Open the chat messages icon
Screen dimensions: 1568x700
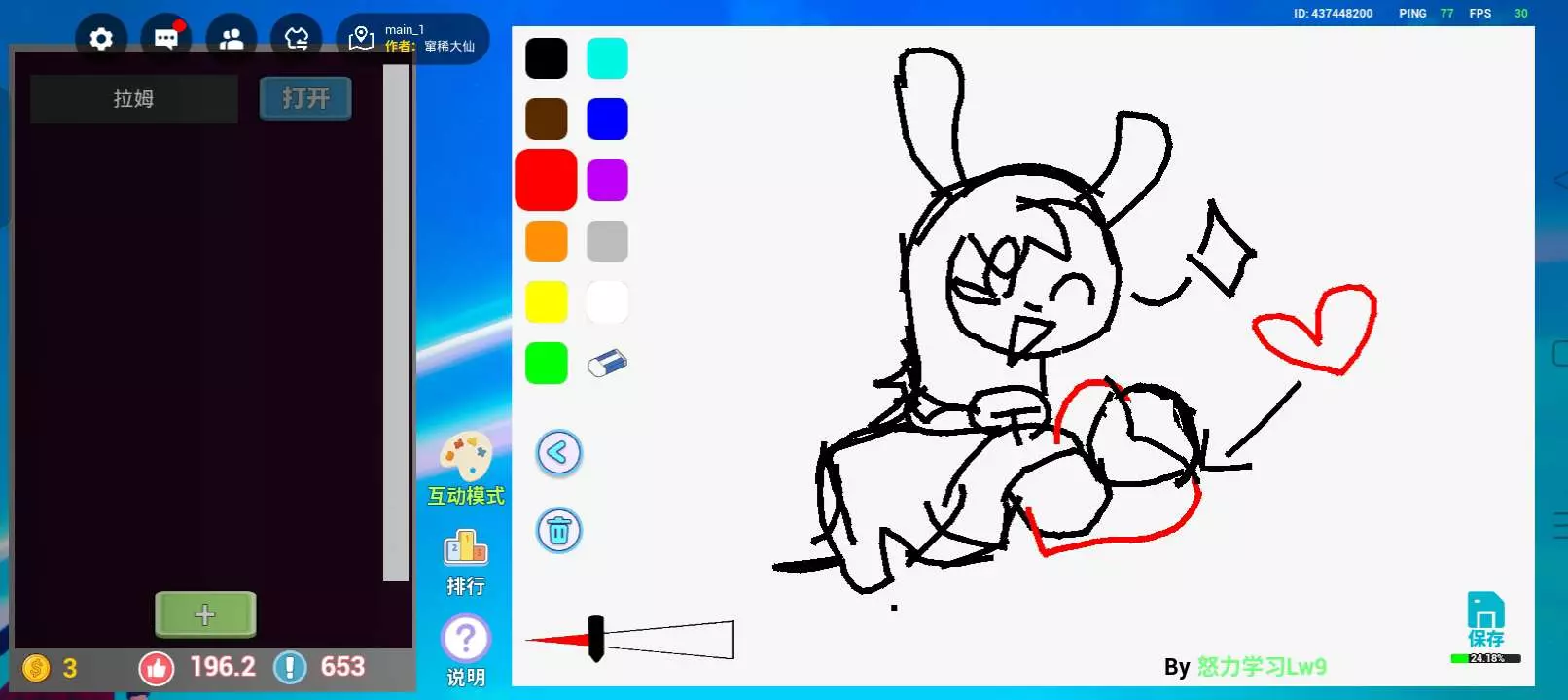(166, 39)
